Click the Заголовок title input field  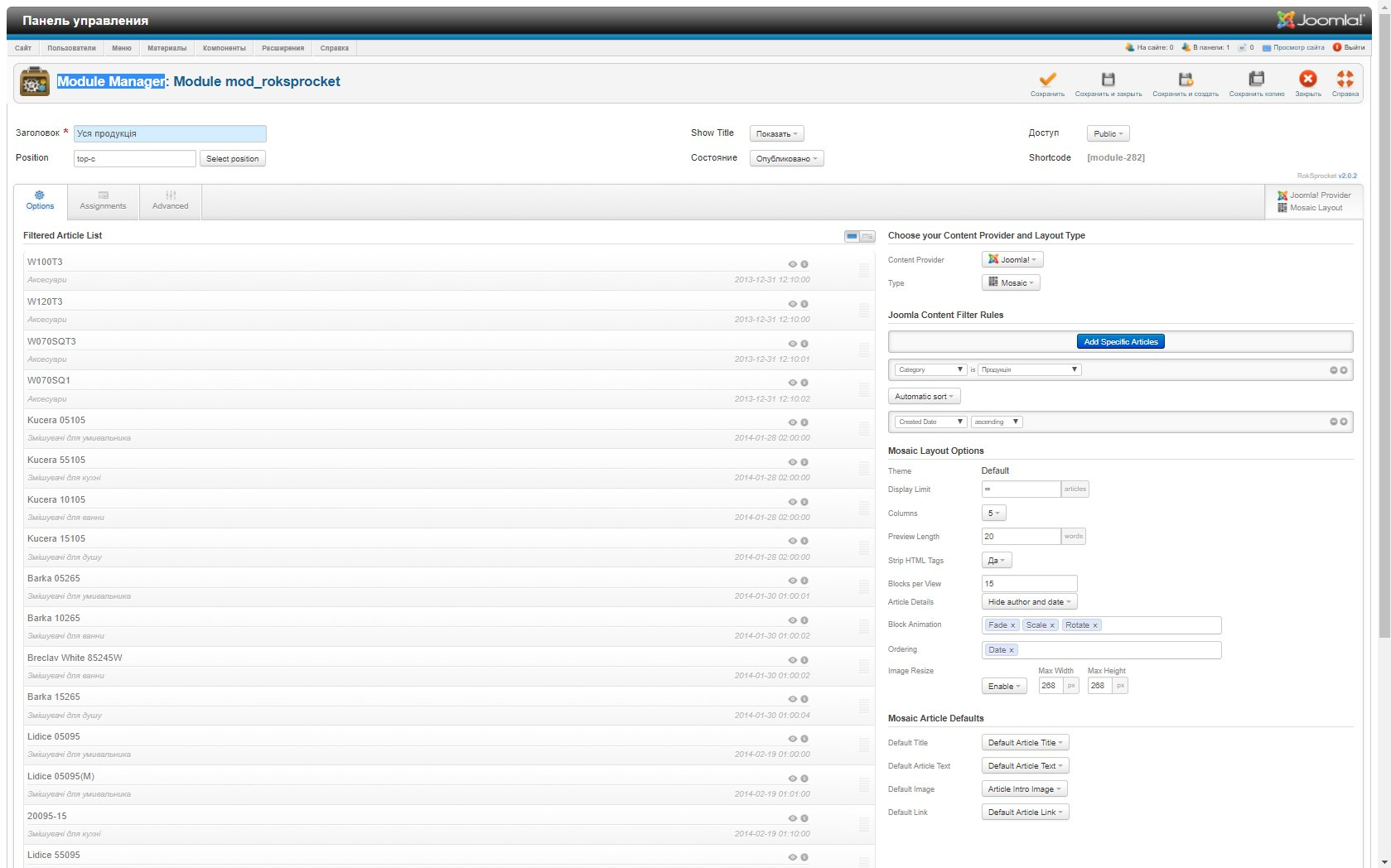point(170,133)
